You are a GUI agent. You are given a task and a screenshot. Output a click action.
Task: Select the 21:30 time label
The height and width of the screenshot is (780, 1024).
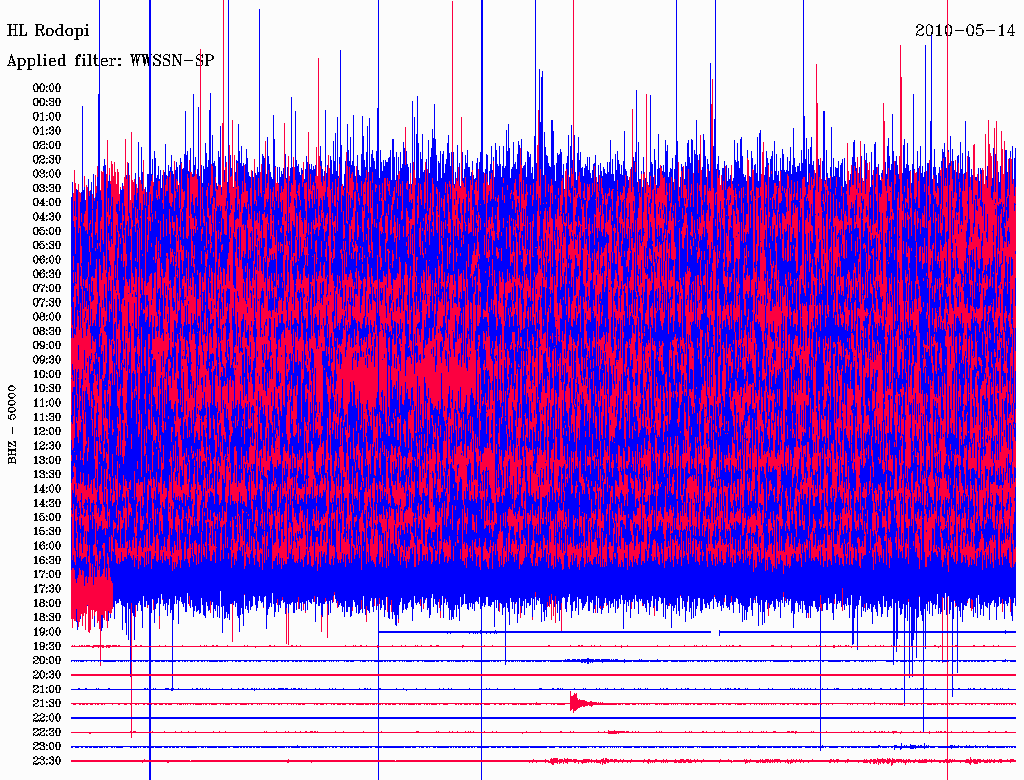(x=47, y=704)
